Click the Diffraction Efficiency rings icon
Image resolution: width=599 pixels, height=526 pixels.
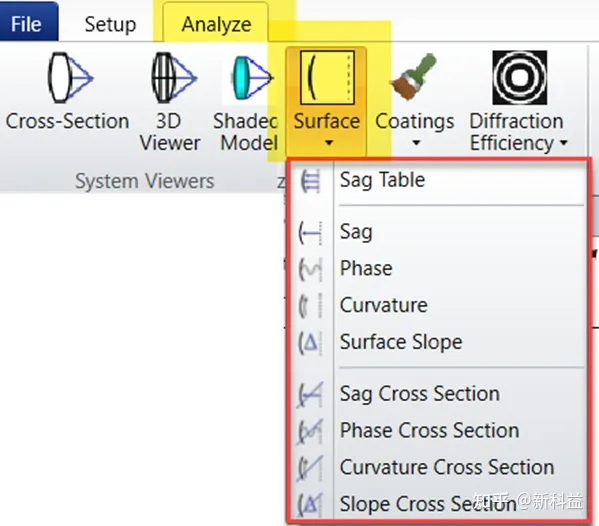[x=520, y=78]
